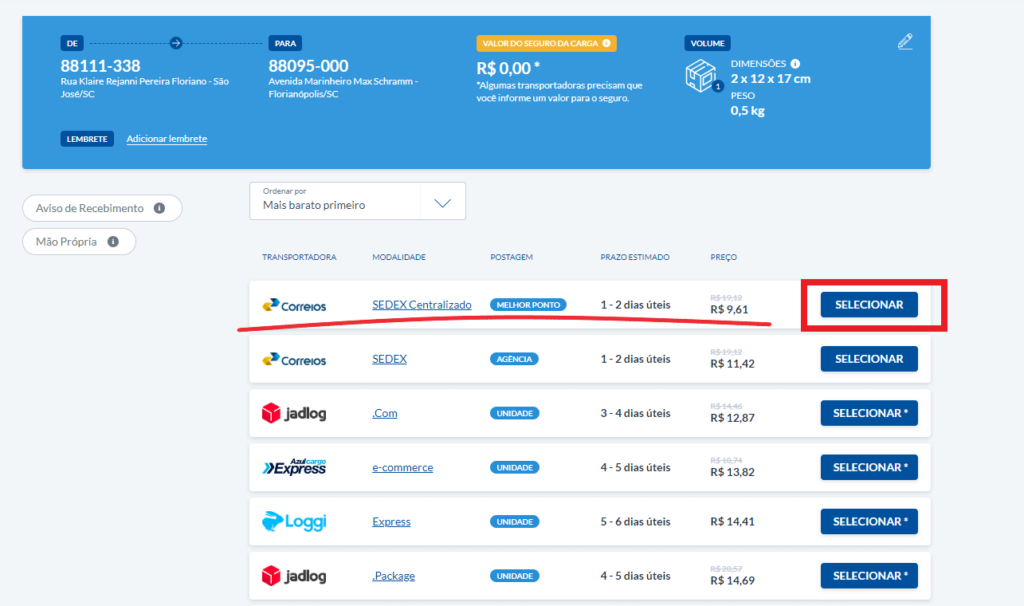
Task: Click the Agência badge
Action: 515,359
